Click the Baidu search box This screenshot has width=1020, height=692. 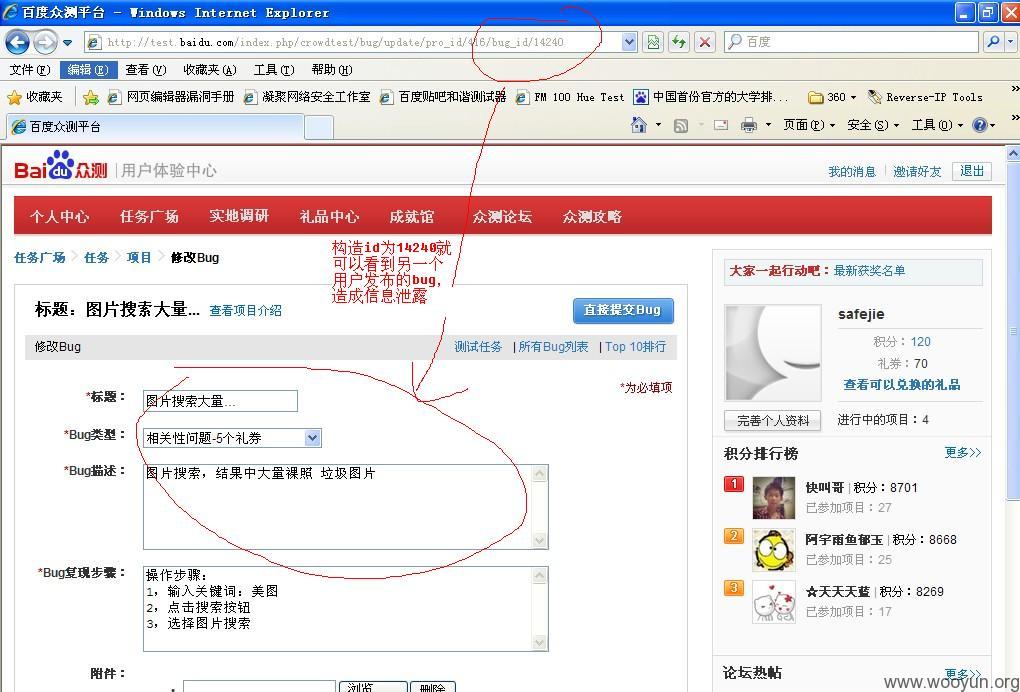pos(852,42)
